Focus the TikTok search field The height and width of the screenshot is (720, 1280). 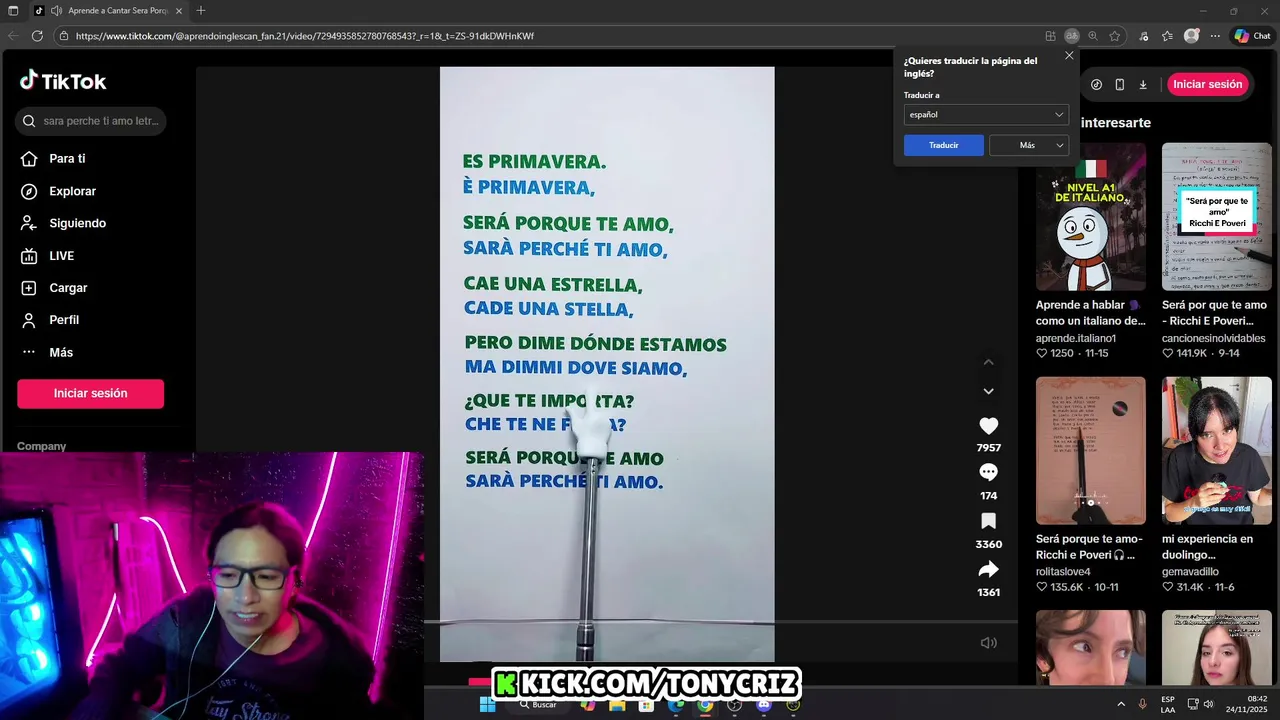coord(91,121)
